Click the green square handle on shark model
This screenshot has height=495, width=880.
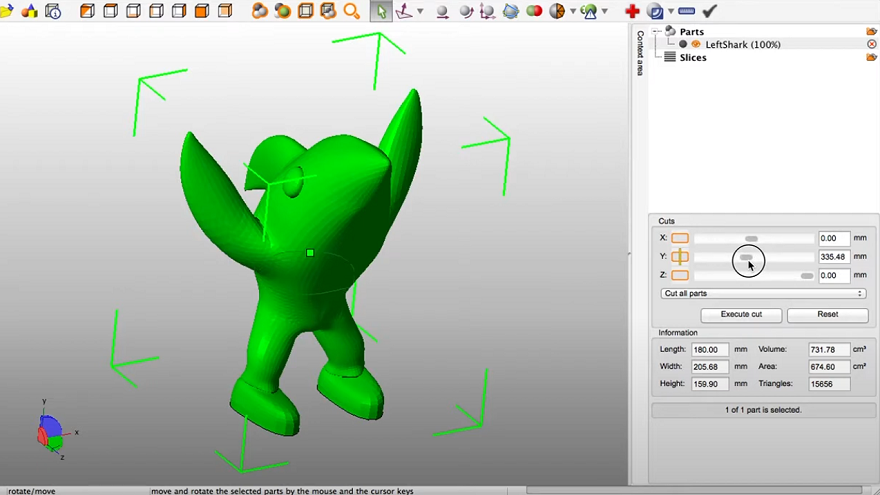tap(310, 253)
